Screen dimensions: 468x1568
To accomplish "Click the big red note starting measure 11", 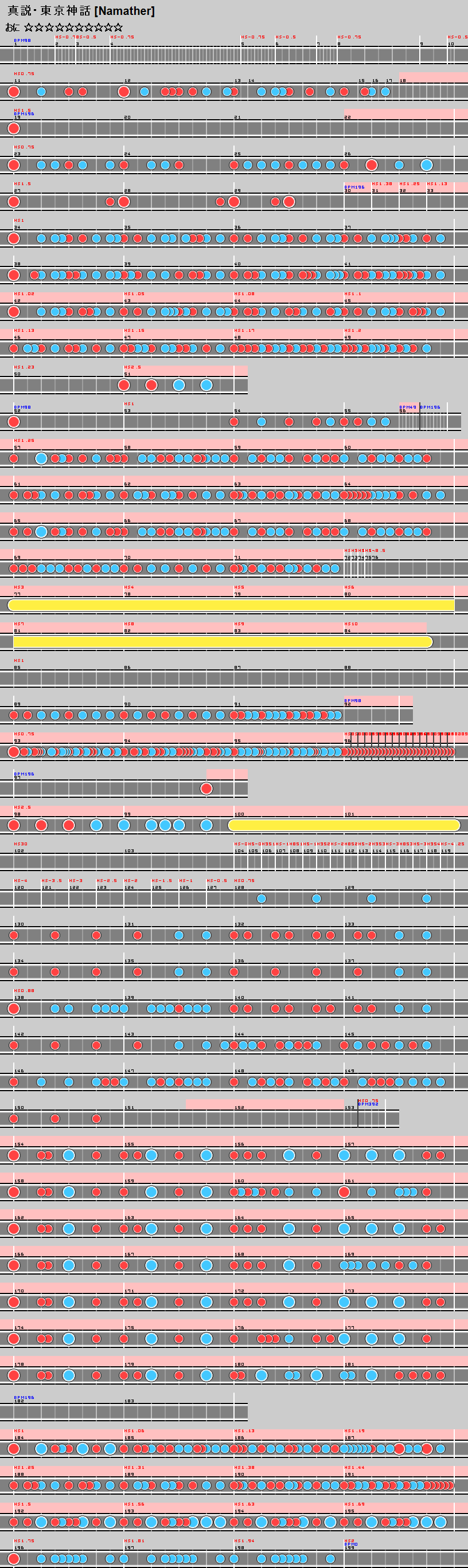I will coord(13,92).
